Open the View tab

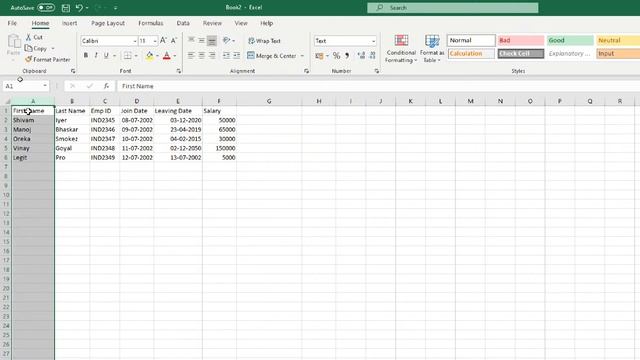click(241, 23)
